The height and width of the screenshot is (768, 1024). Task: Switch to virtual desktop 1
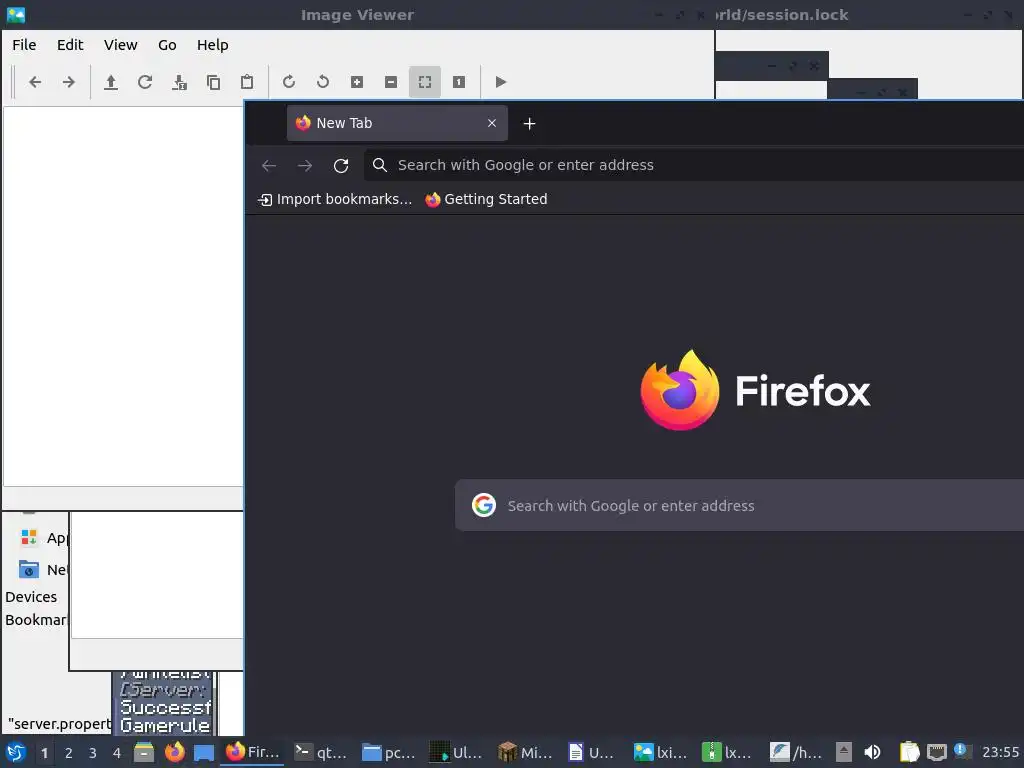pyautogui.click(x=44, y=753)
